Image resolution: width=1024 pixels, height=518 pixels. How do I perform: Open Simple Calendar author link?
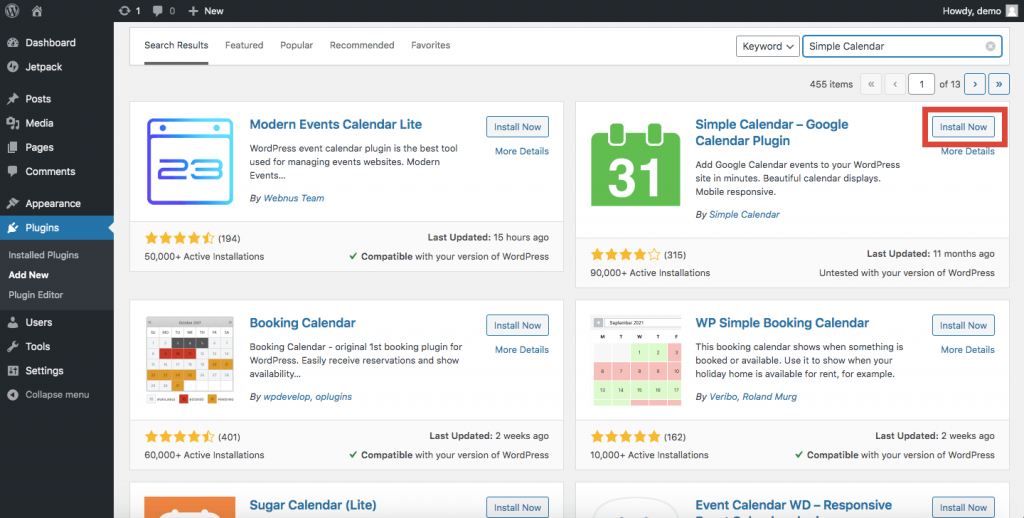744,214
